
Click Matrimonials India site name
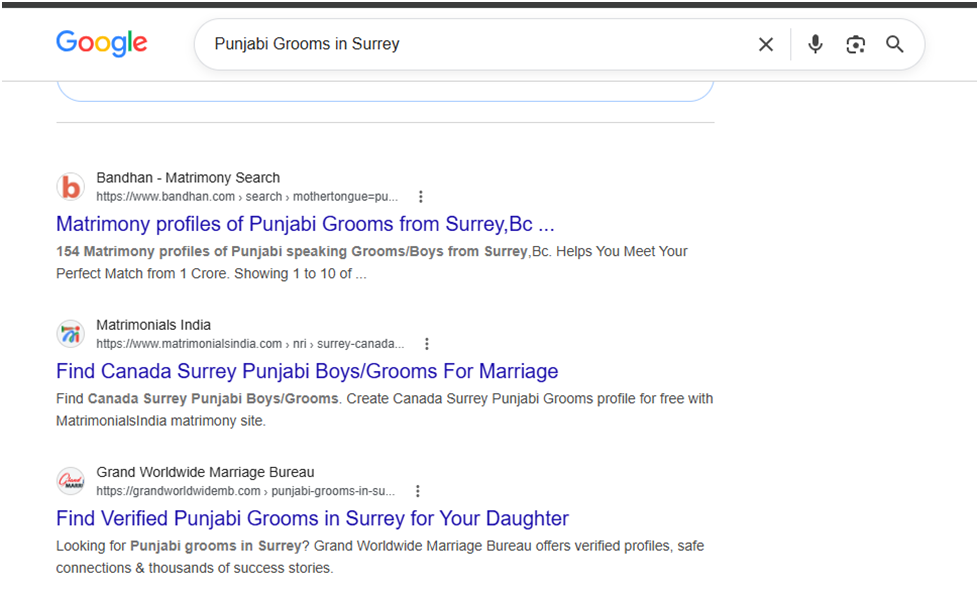[154, 325]
